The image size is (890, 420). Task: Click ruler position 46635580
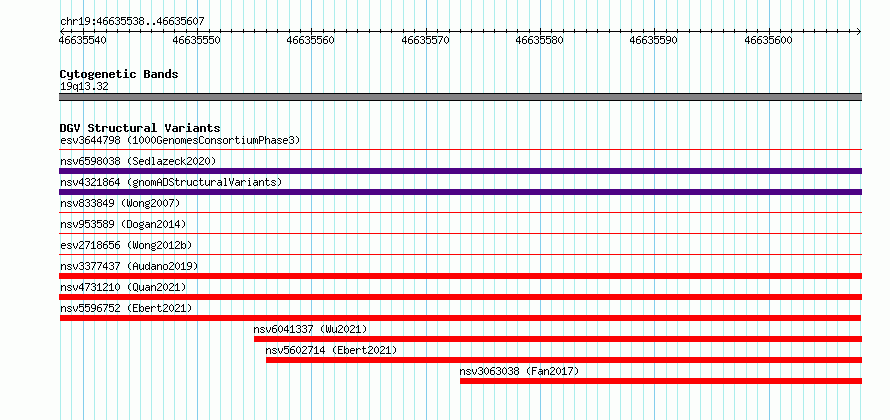tap(540, 40)
